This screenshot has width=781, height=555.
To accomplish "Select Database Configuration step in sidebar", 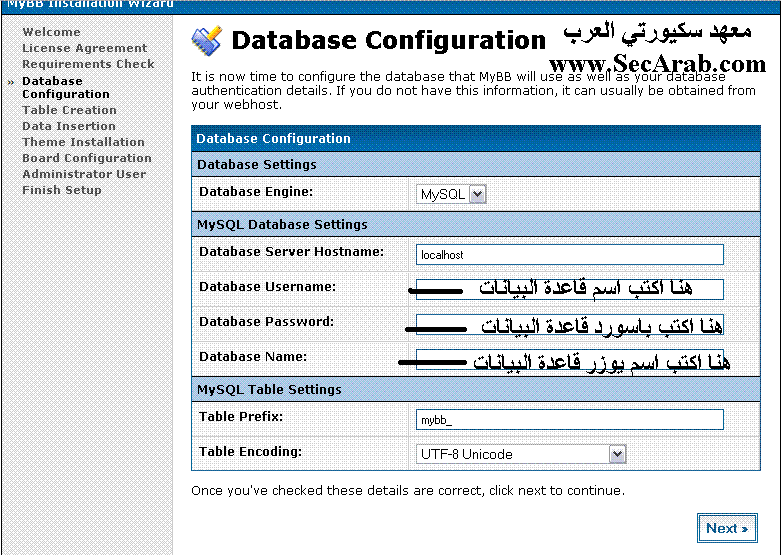I will tap(66, 87).
